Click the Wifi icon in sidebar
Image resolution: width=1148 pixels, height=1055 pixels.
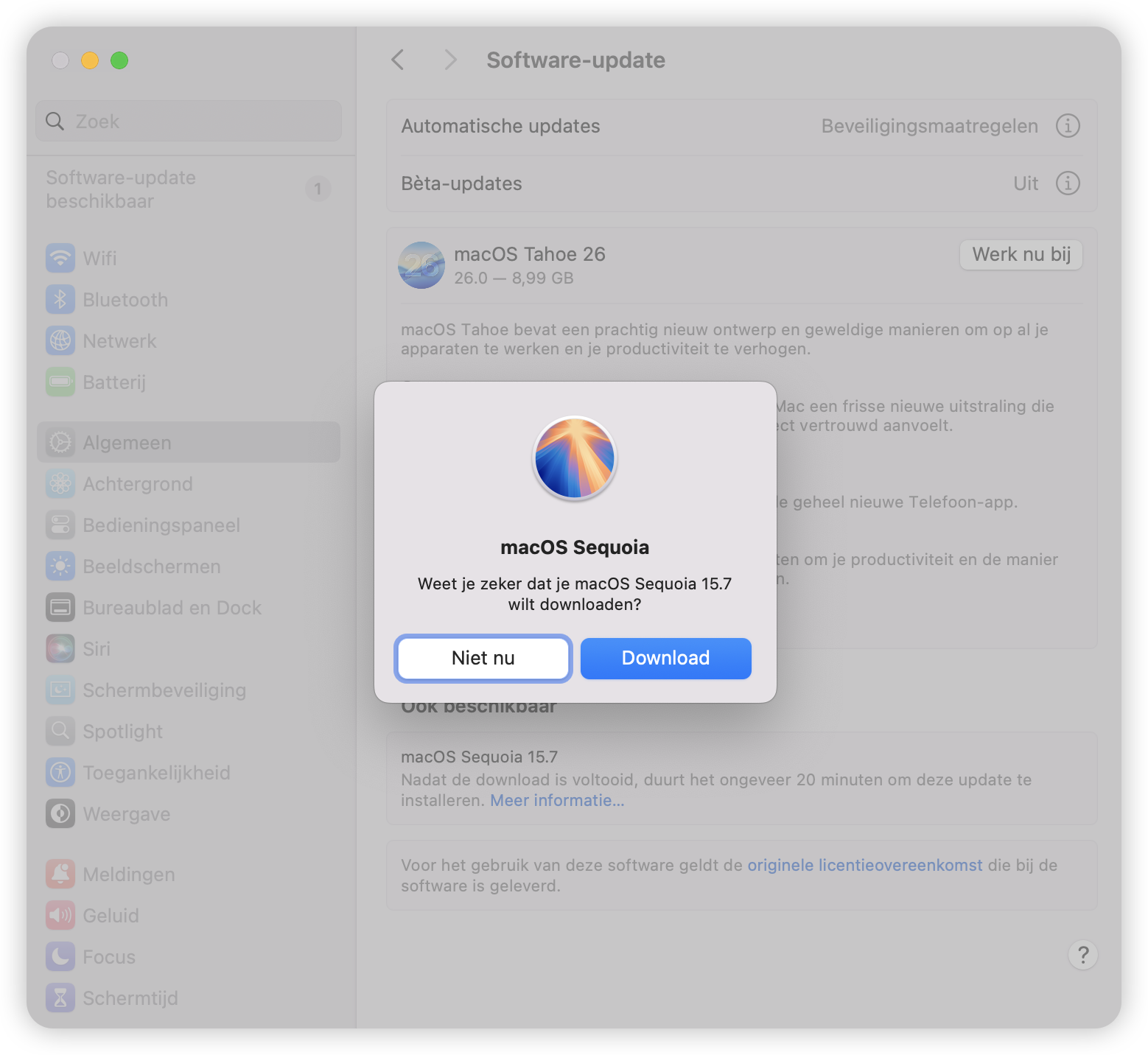60,259
